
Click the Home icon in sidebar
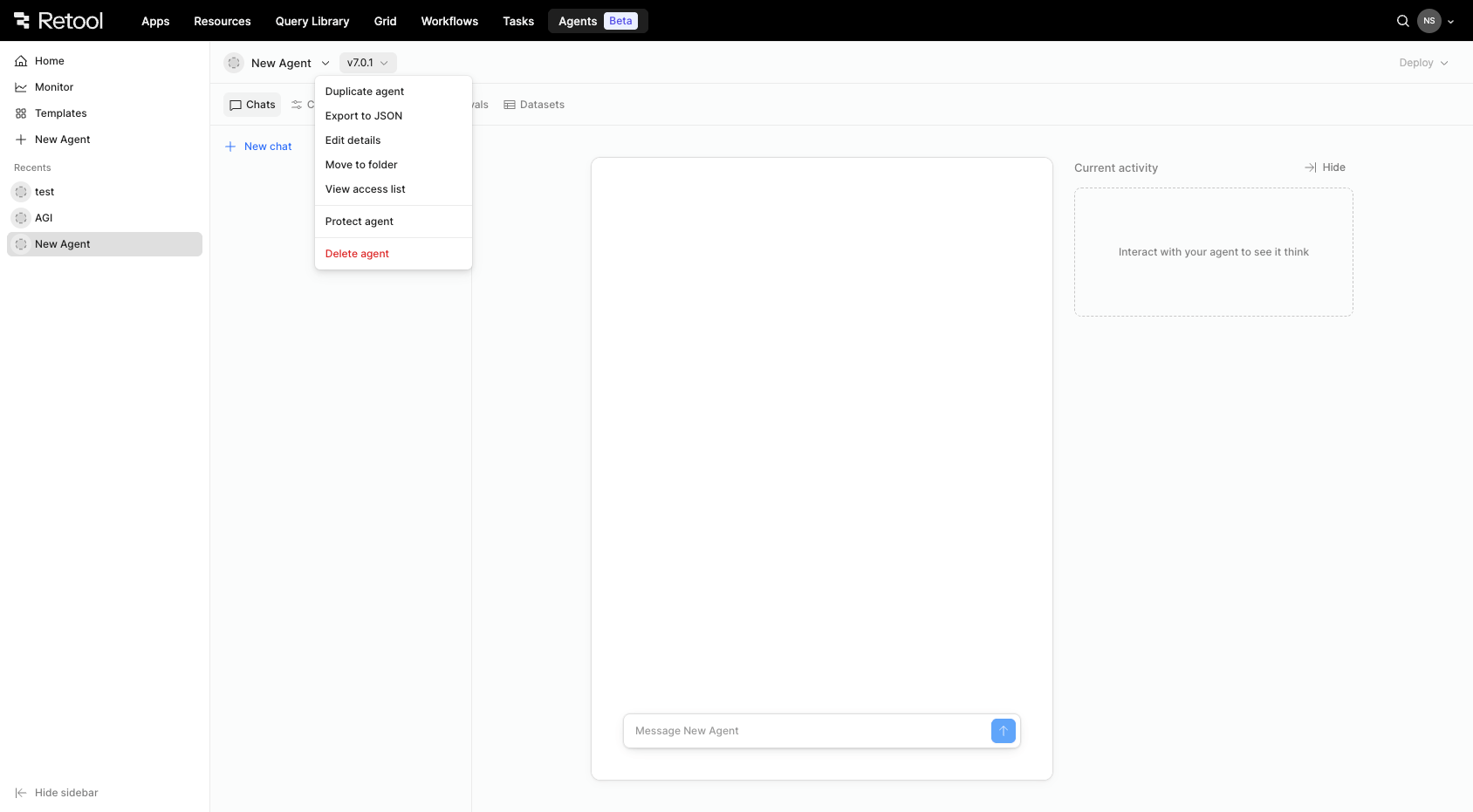pyautogui.click(x=21, y=61)
